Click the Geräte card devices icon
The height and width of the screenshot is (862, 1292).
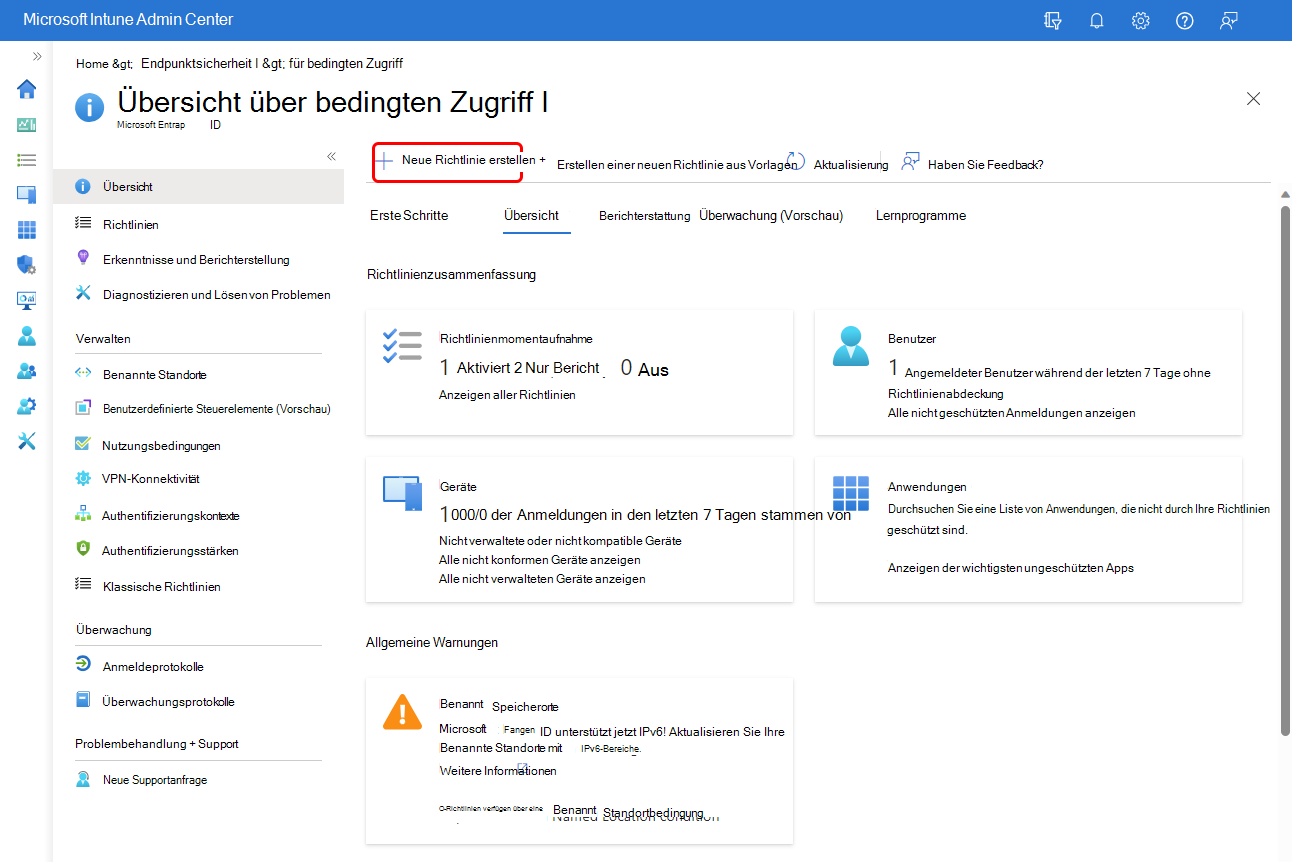pos(403,493)
